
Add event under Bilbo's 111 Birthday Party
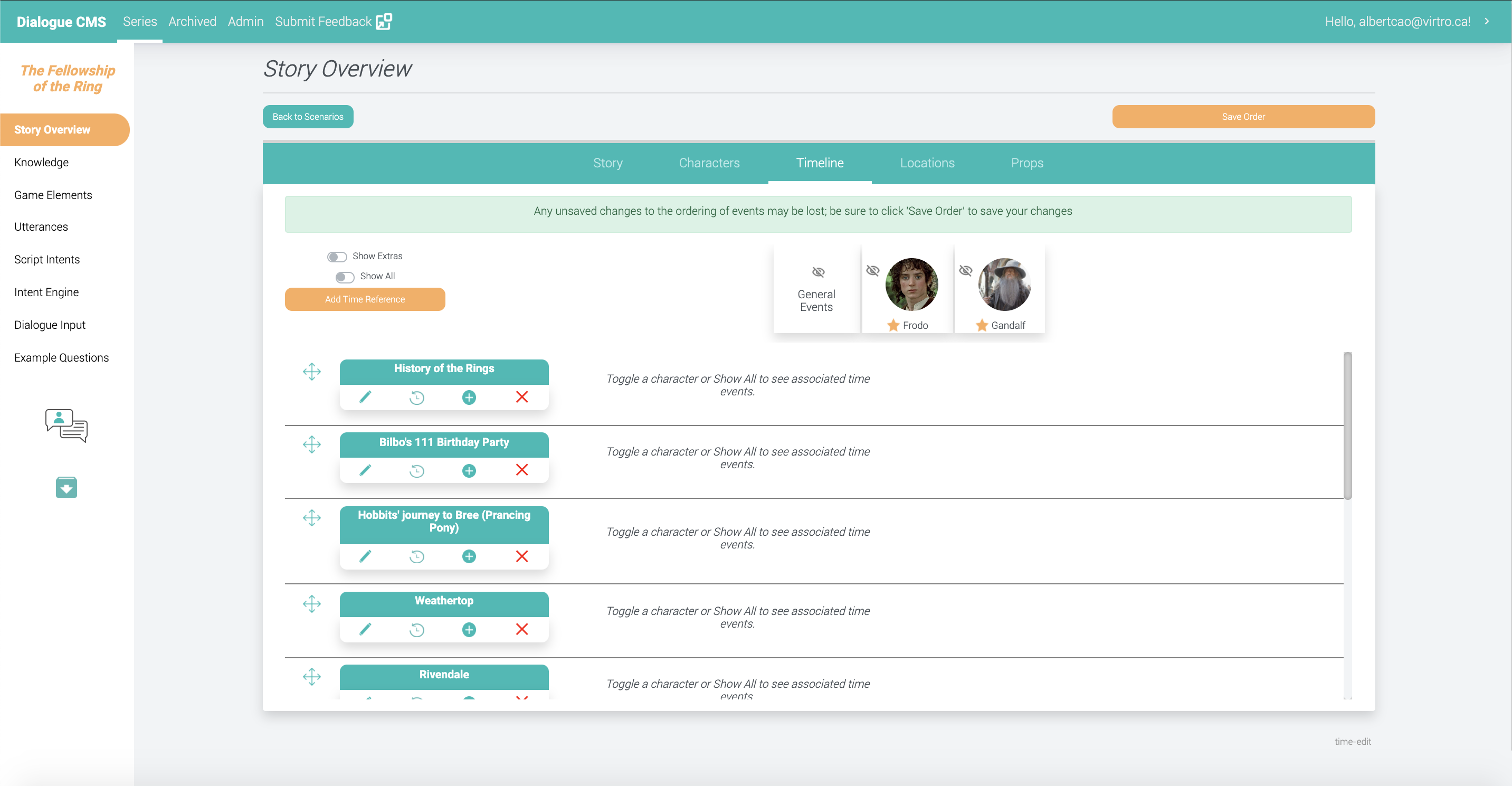coord(469,470)
